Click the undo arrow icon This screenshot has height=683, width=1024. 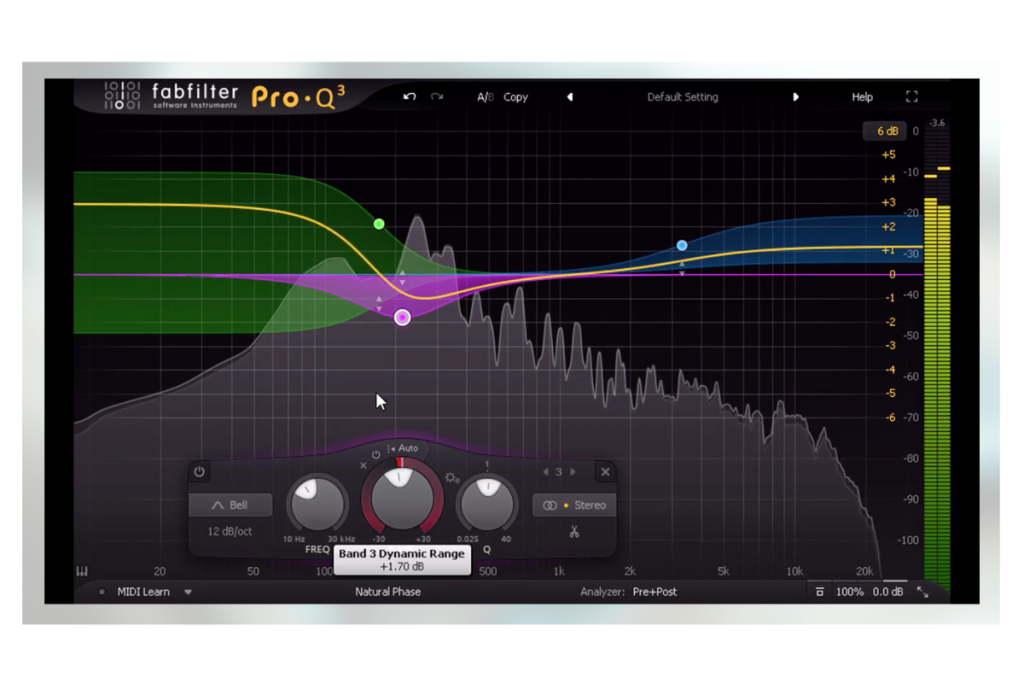(409, 97)
